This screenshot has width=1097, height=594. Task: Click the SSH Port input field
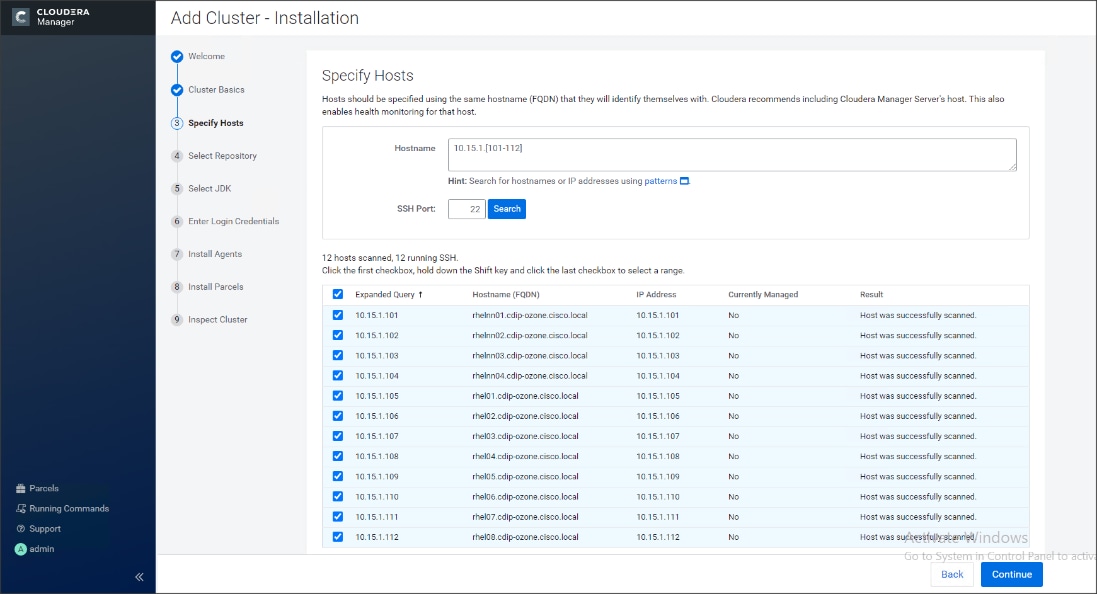point(466,209)
